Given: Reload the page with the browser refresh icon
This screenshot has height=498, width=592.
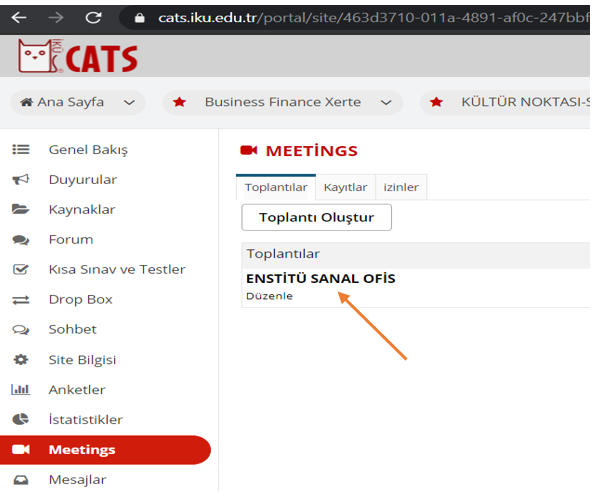Looking at the screenshot, I should 93,17.
